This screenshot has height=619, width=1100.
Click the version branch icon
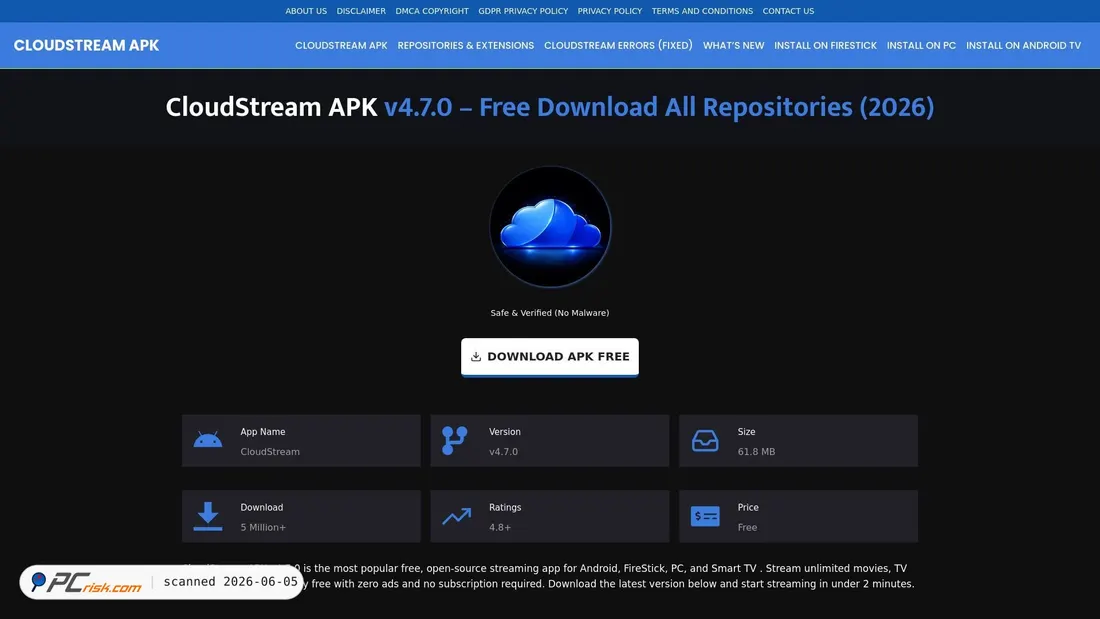(455, 441)
